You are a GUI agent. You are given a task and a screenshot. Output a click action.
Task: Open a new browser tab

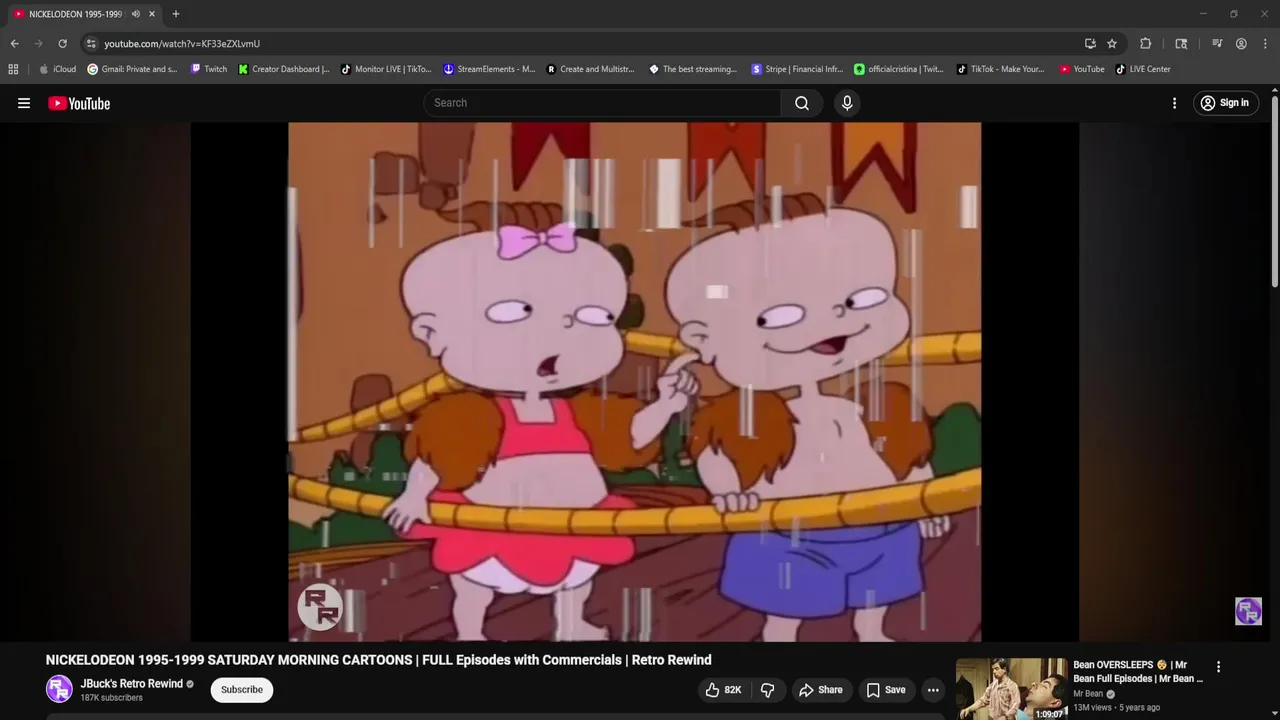pos(176,14)
